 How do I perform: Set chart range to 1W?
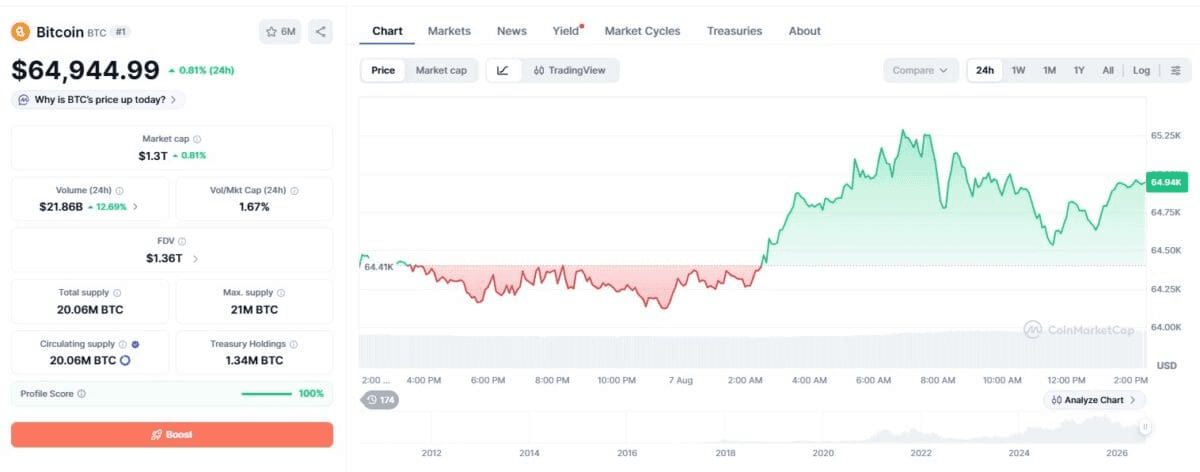point(1018,70)
